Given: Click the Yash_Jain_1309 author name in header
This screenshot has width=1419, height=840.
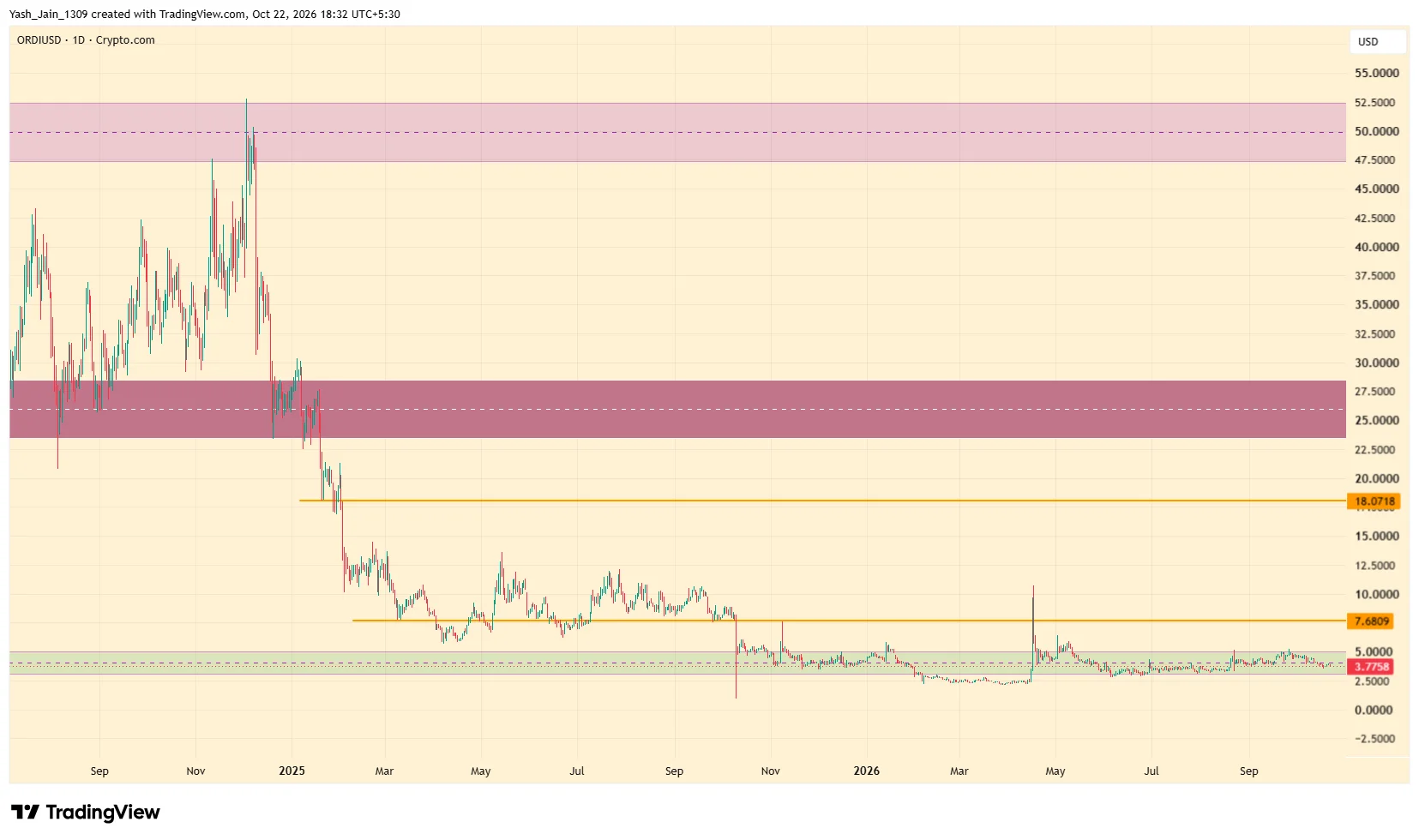Looking at the screenshot, I should 48,15.
